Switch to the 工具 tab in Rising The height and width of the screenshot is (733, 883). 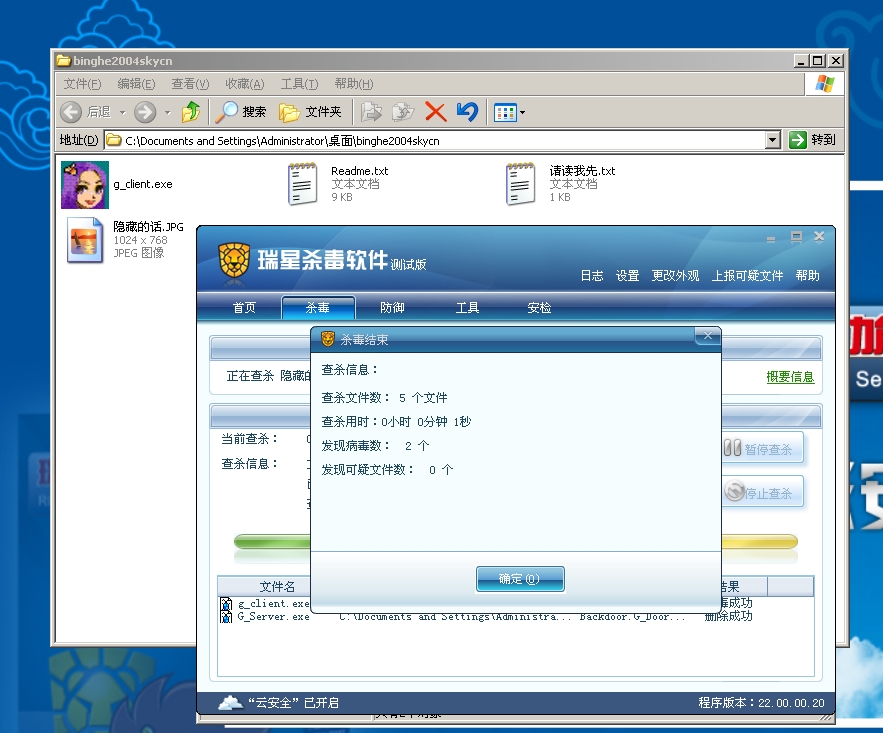pyautogui.click(x=467, y=307)
